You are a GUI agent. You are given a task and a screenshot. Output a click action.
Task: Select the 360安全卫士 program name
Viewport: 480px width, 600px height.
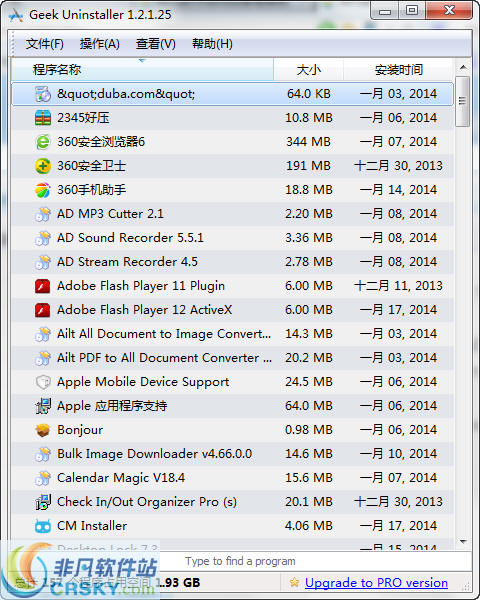(91, 166)
